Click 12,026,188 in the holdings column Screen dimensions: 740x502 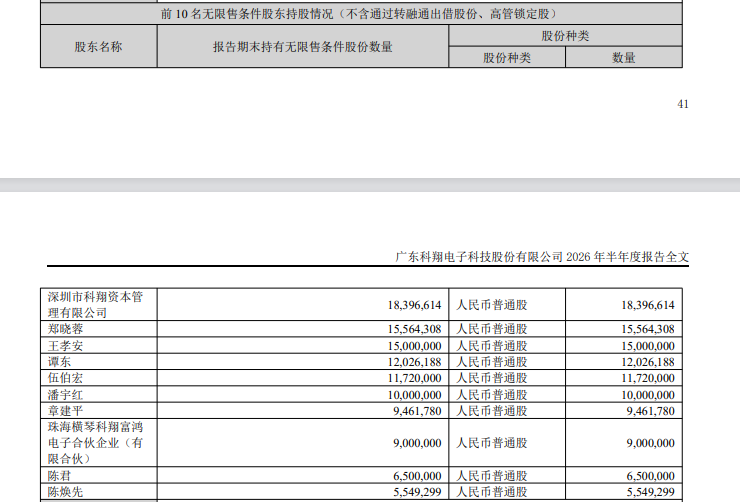point(414,362)
